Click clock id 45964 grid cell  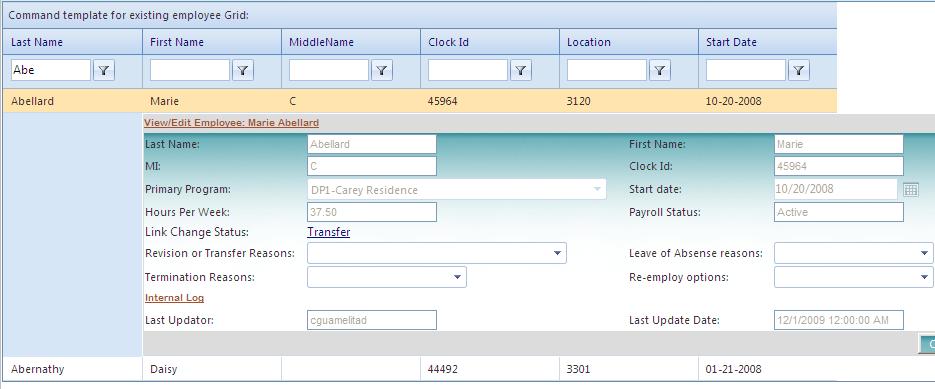pyautogui.click(x=490, y=101)
